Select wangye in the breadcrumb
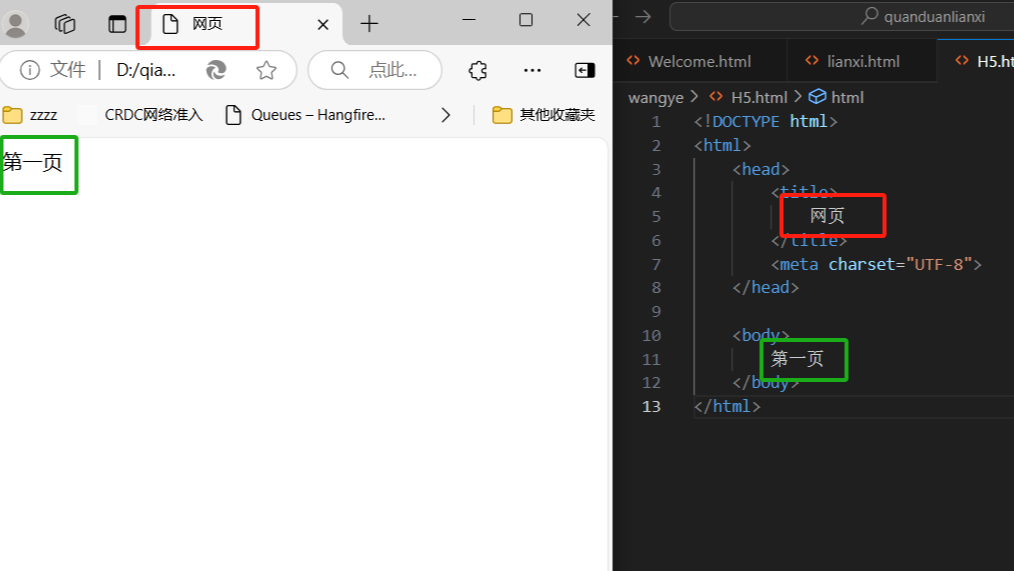1014x571 pixels. click(x=656, y=98)
